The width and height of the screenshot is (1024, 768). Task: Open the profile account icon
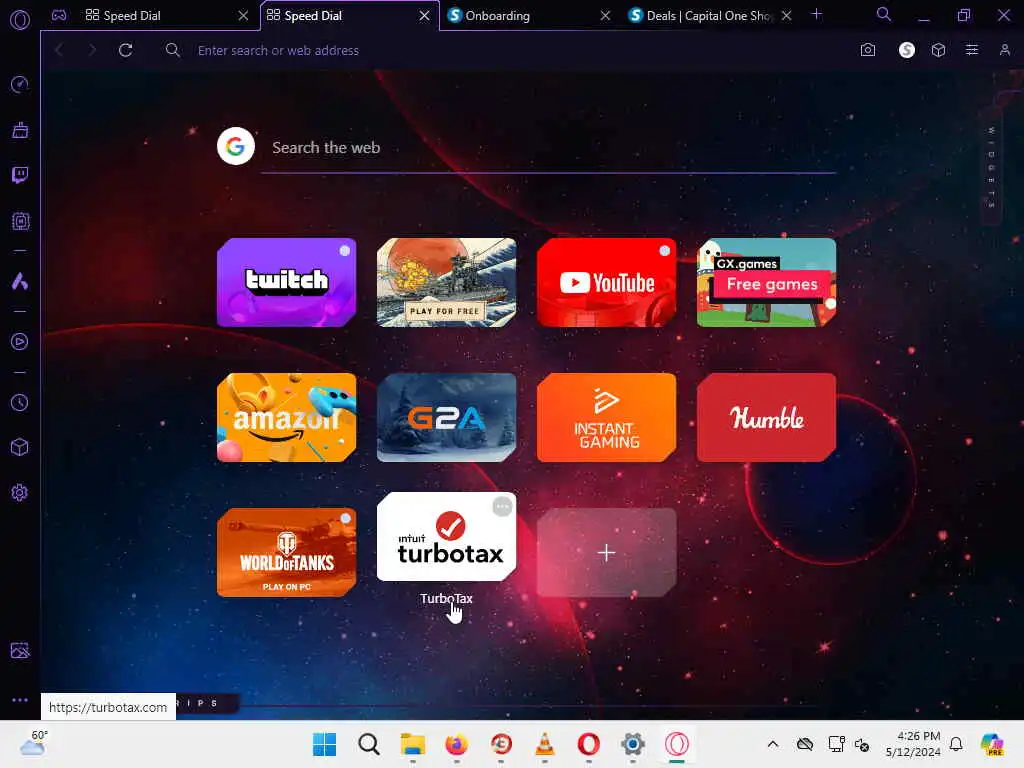pyautogui.click(x=1004, y=50)
